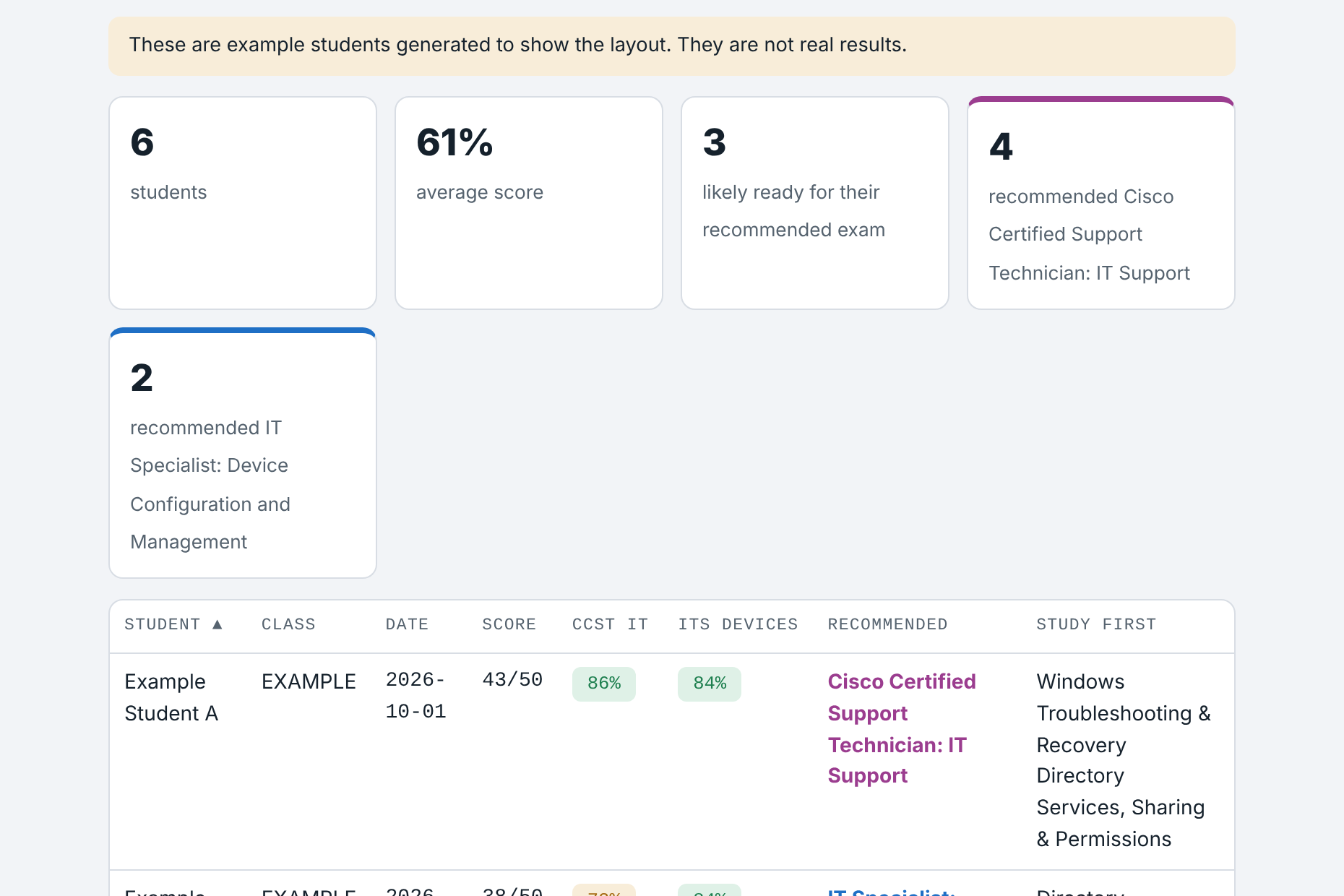
Task: Select the 61% average score card
Action: [x=529, y=203]
